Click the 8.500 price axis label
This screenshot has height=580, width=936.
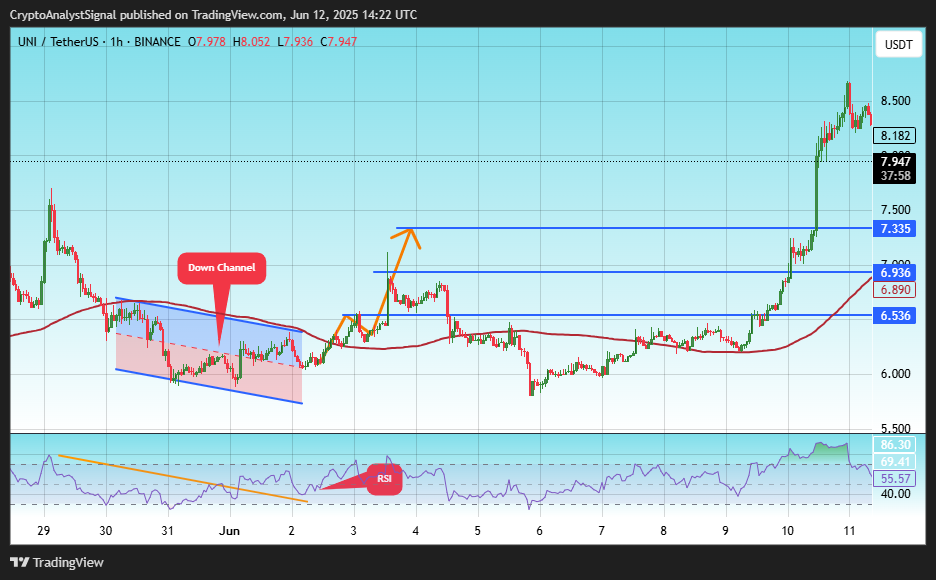point(895,101)
